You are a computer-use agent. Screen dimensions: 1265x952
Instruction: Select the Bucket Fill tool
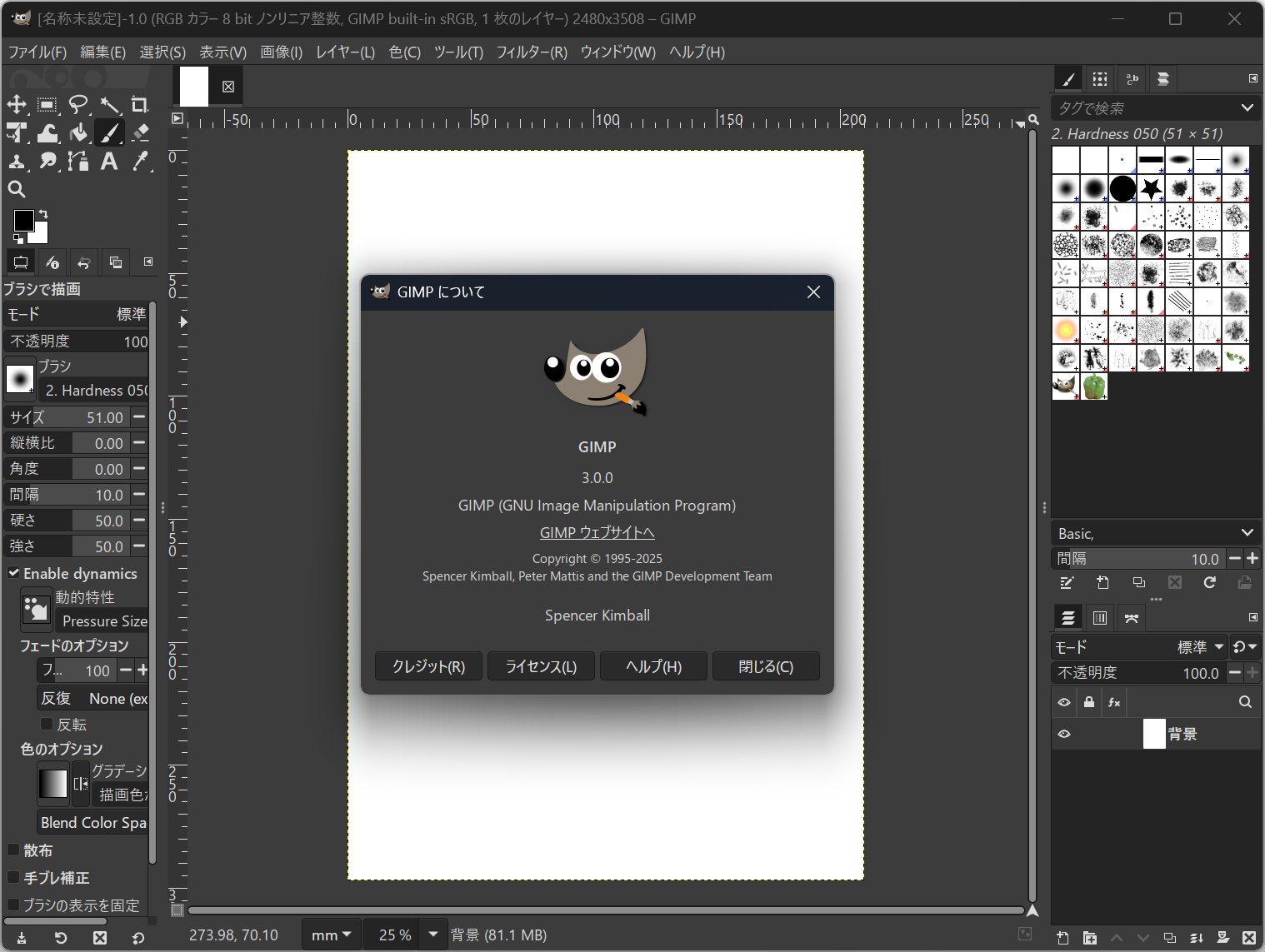point(78,132)
